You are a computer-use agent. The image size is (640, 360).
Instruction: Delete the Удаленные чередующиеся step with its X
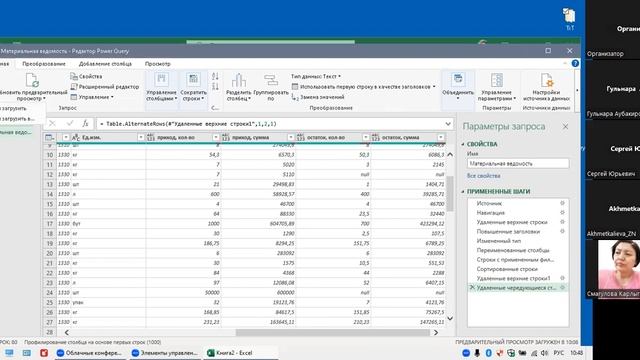[x=472, y=287]
